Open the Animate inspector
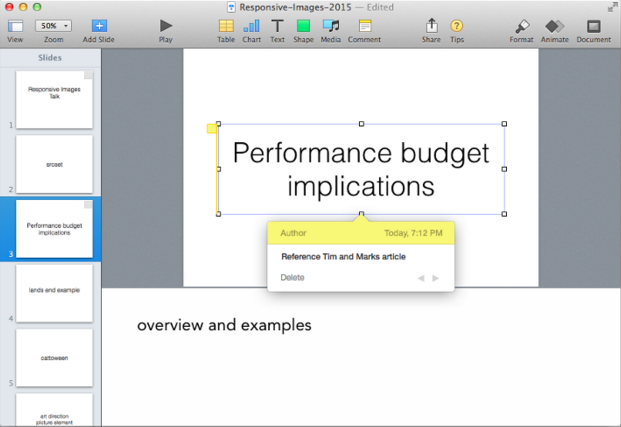 554,26
